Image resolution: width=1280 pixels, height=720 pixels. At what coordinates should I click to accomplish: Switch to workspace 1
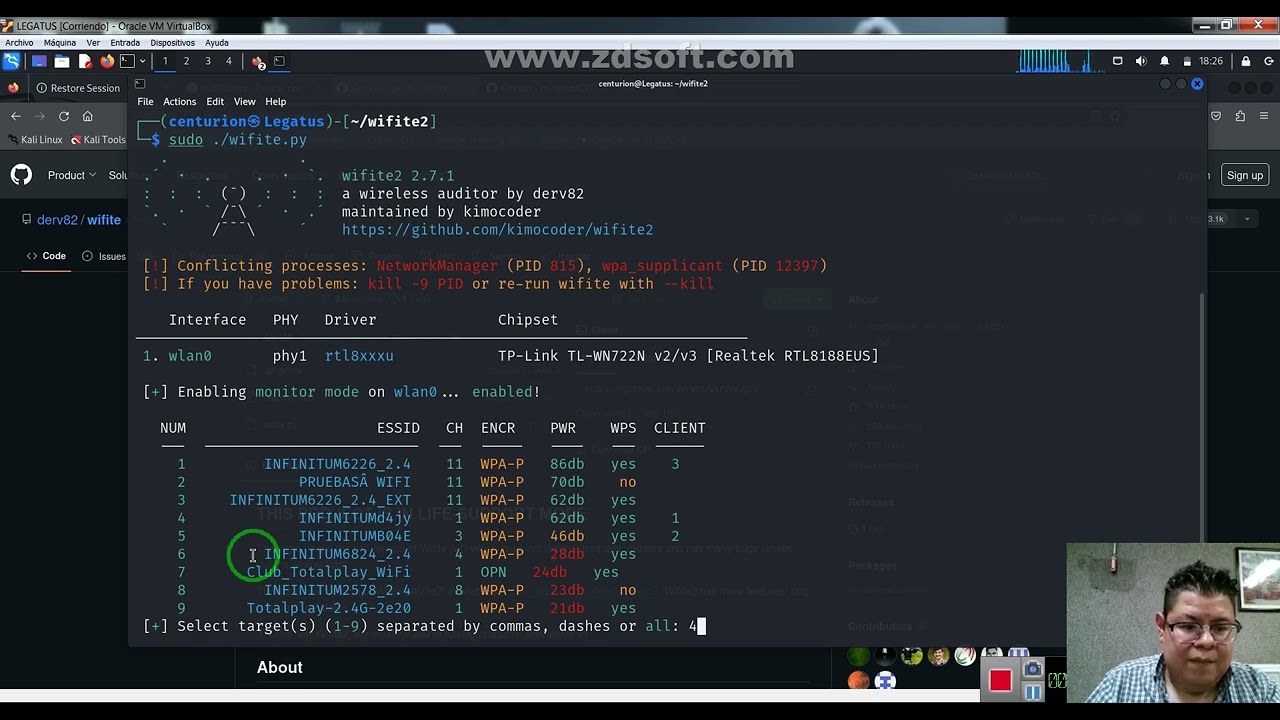tap(165, 61)
